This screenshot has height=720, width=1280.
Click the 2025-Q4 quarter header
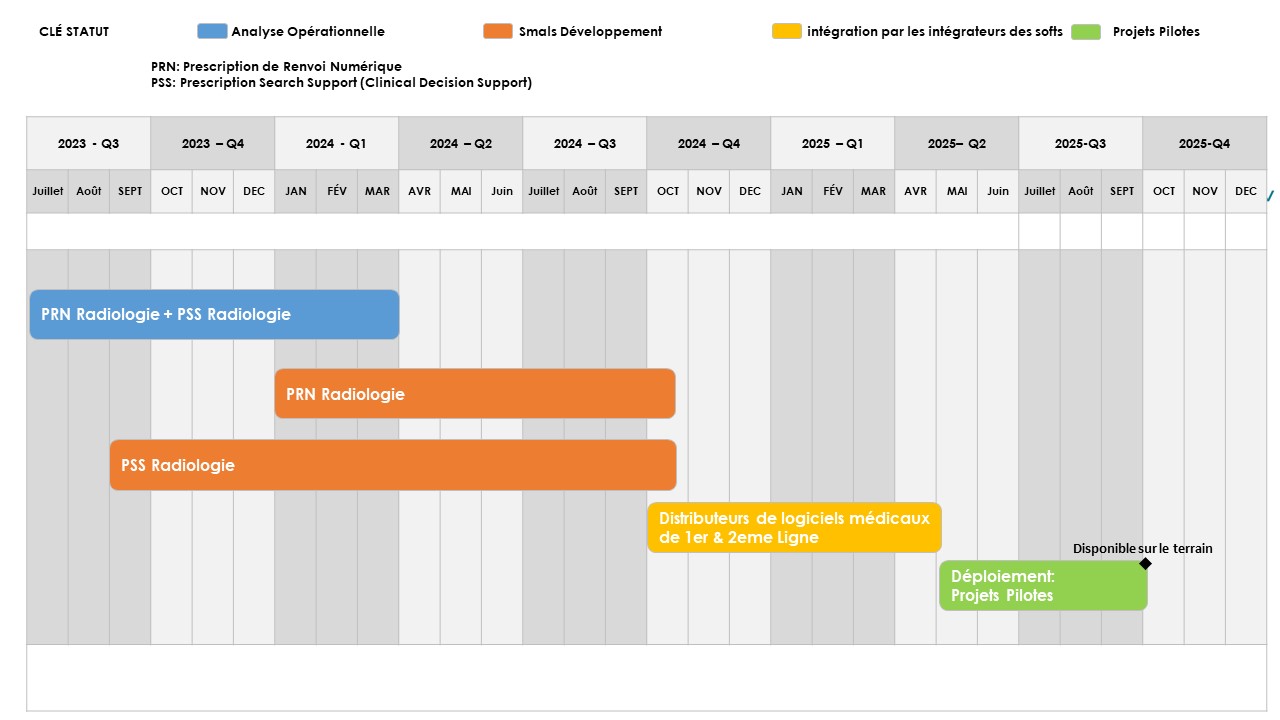click(x=1204, y=143)
